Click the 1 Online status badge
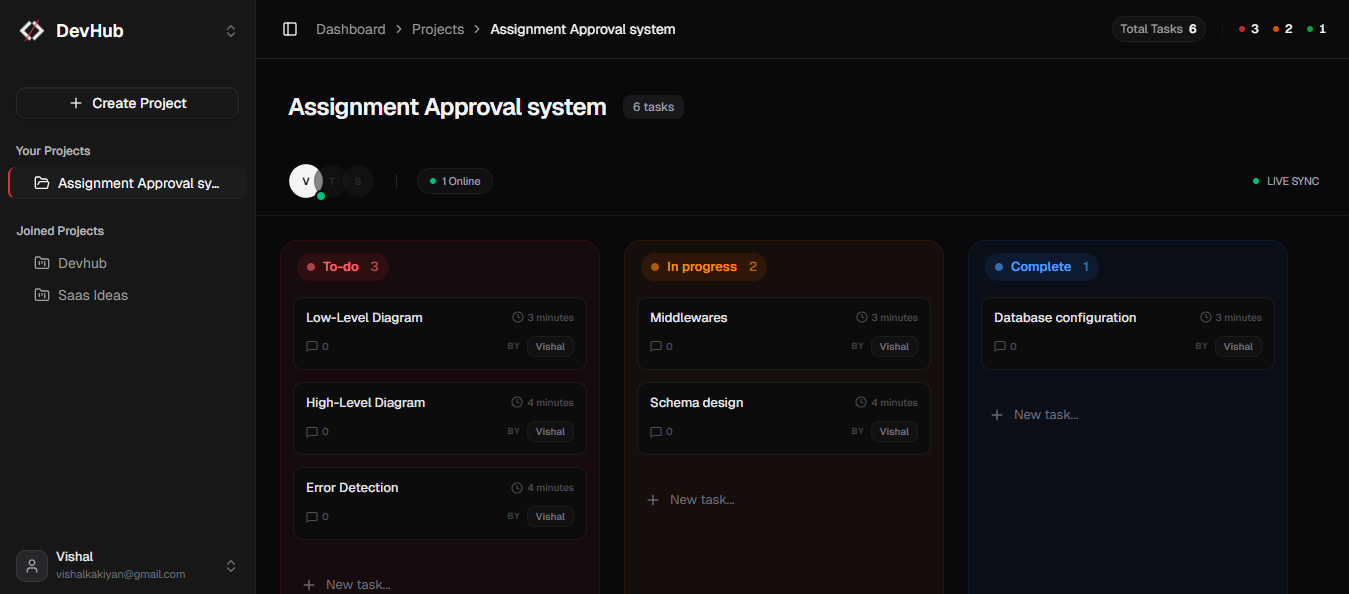This screenshot has height=594, width=1349. pyautogui.click(x=455, y=181)
